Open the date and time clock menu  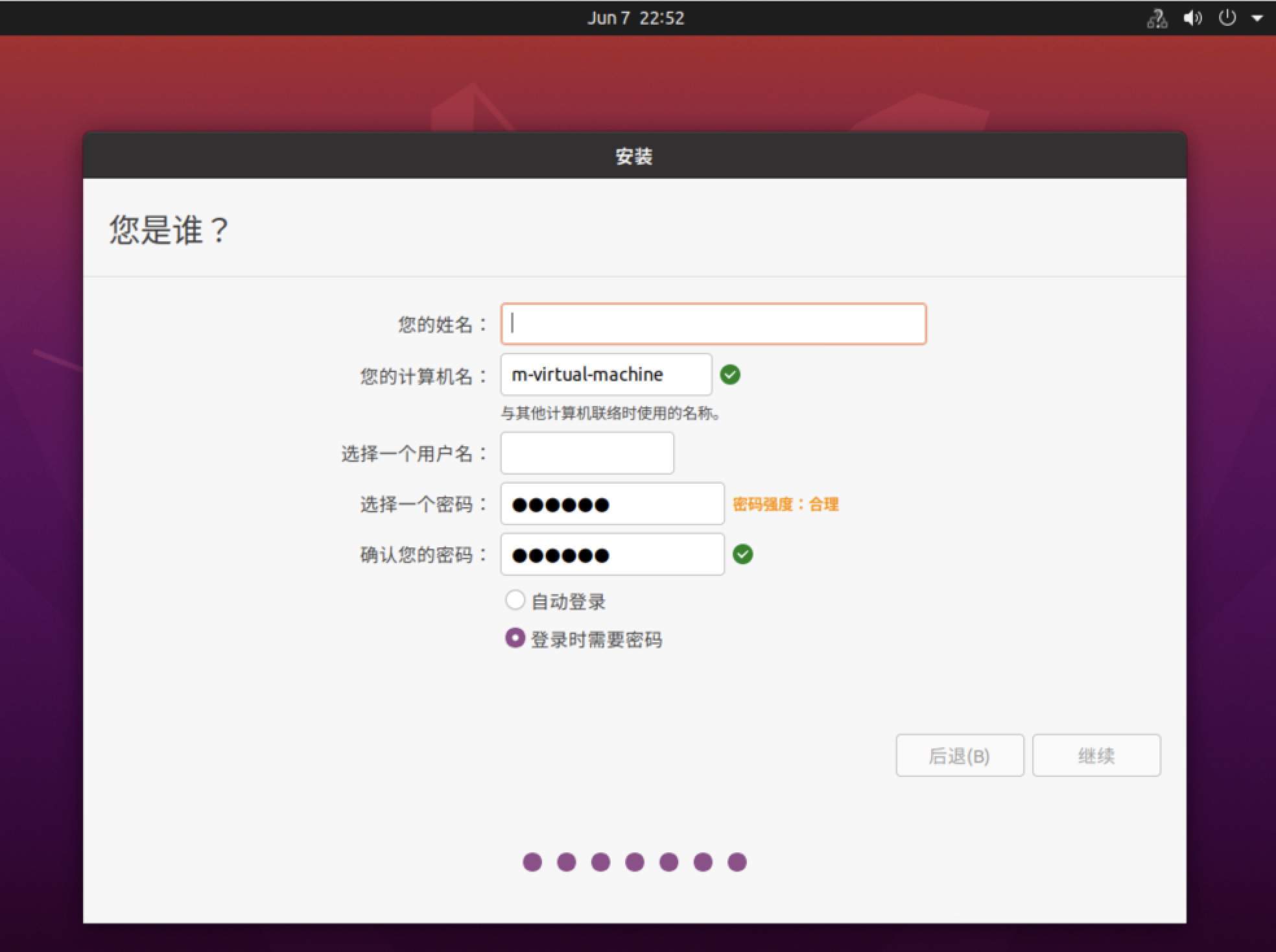pos(635,18)
